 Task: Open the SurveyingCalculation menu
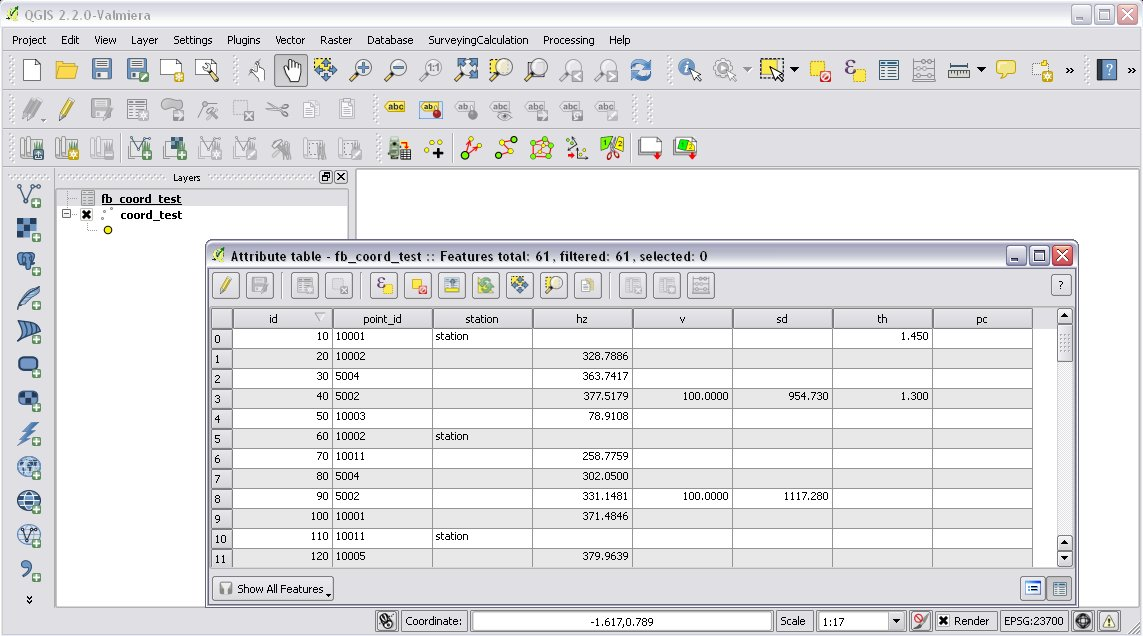coord(477,40)
